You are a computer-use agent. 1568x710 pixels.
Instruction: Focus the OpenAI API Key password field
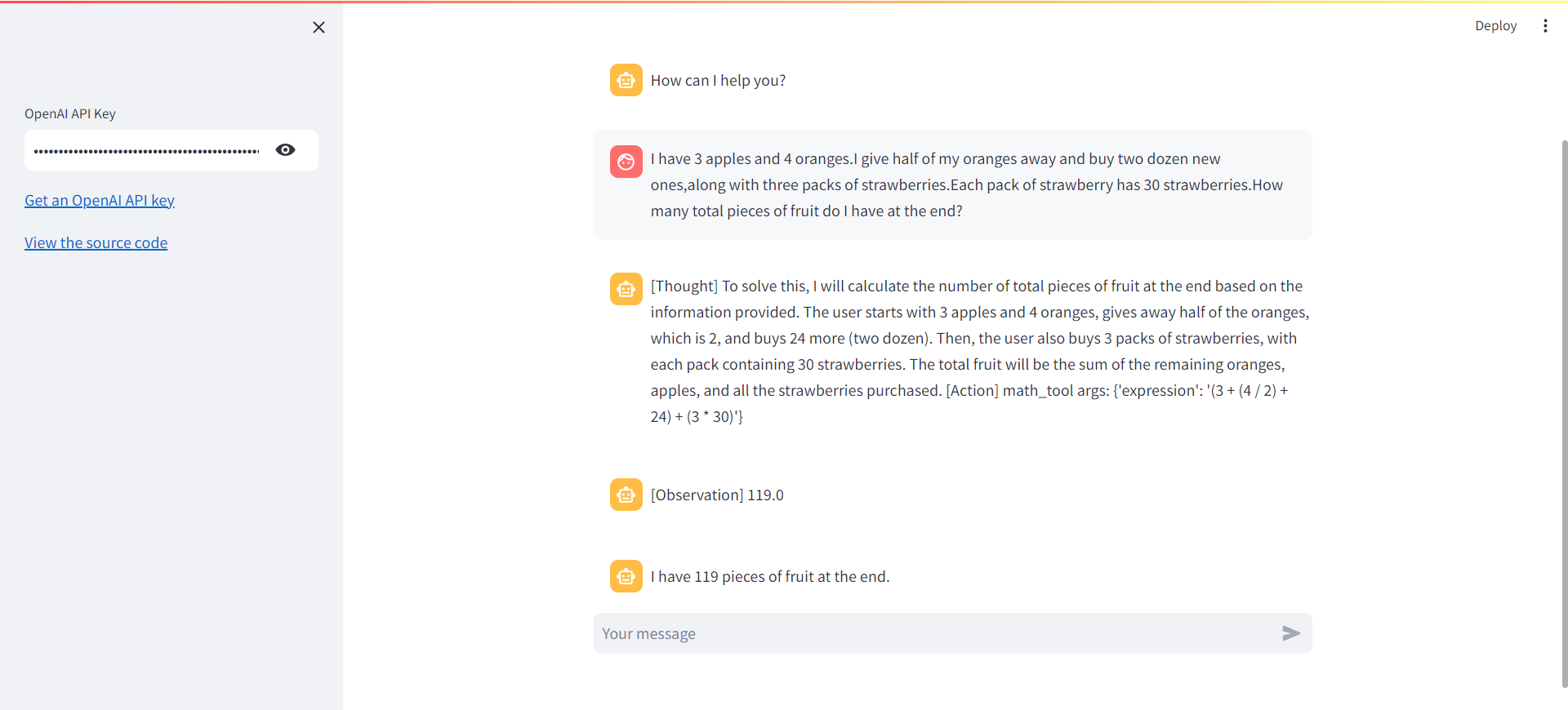(x=147, y=150)
